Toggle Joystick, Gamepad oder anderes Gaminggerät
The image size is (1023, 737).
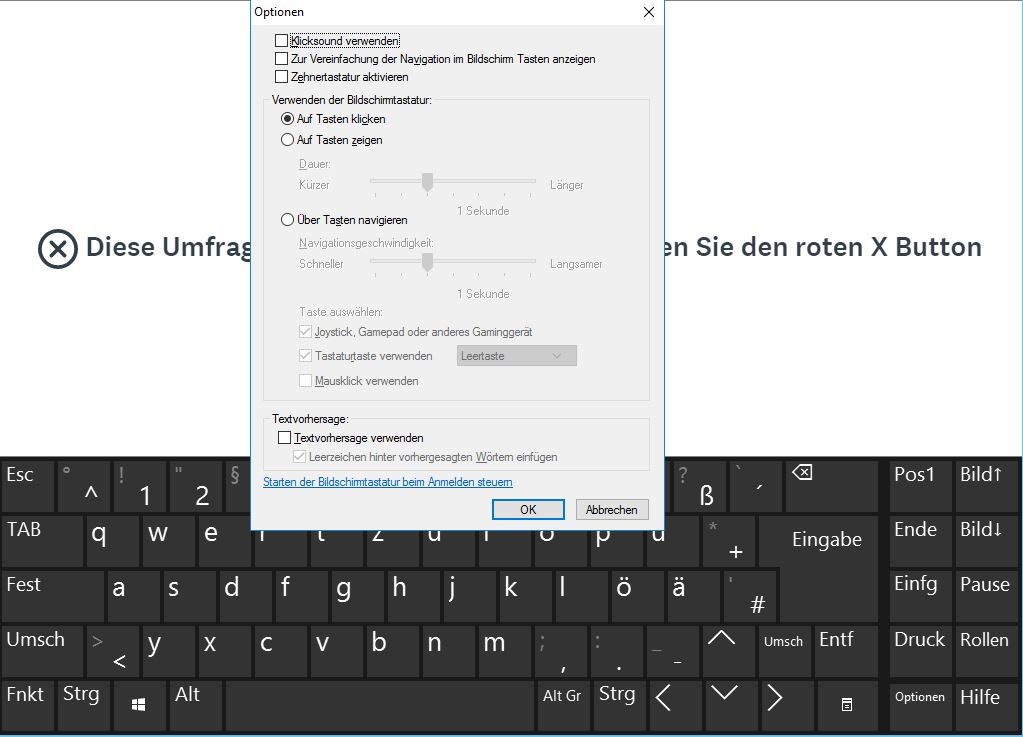pos(305,331)
